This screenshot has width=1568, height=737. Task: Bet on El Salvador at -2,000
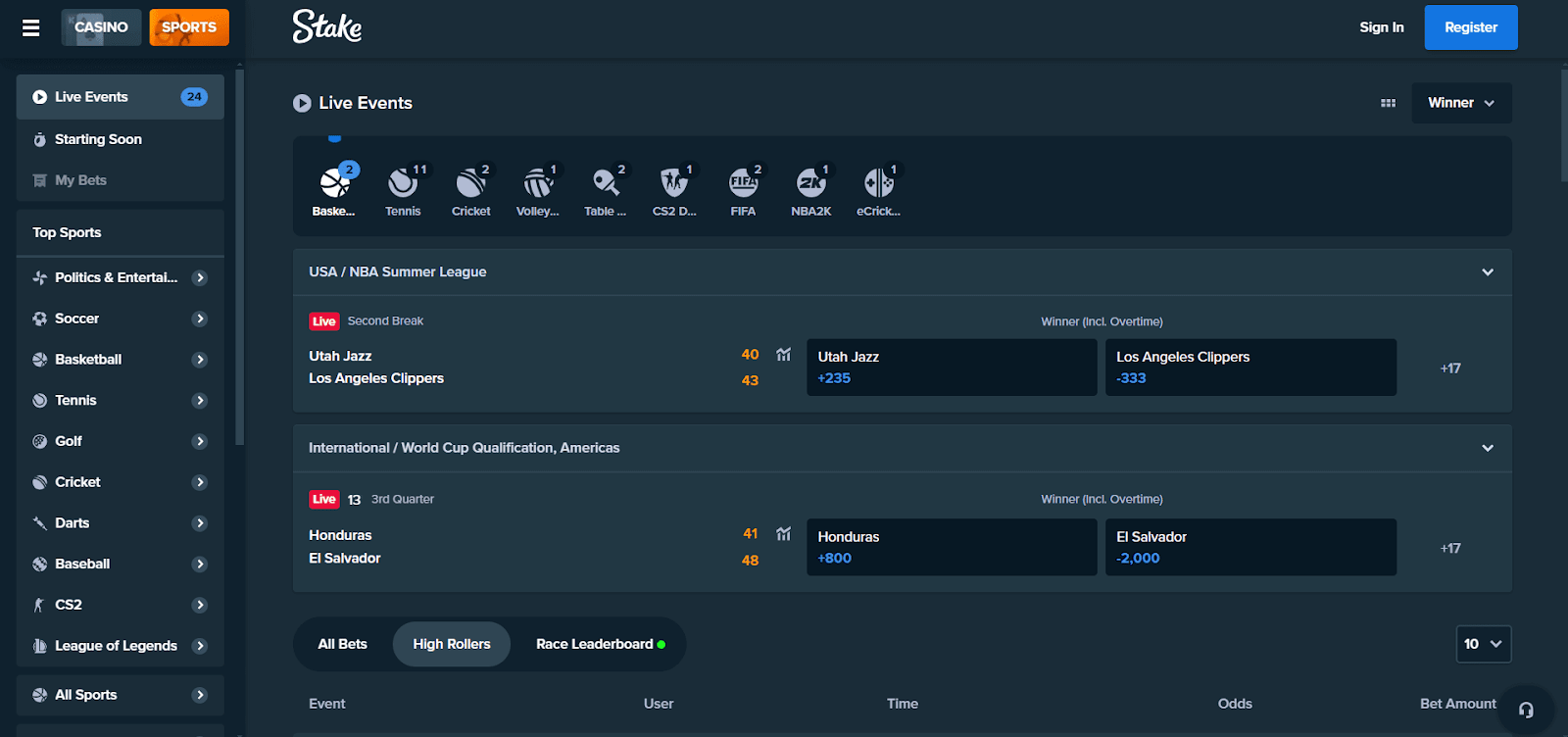(x=1250, y=547)
